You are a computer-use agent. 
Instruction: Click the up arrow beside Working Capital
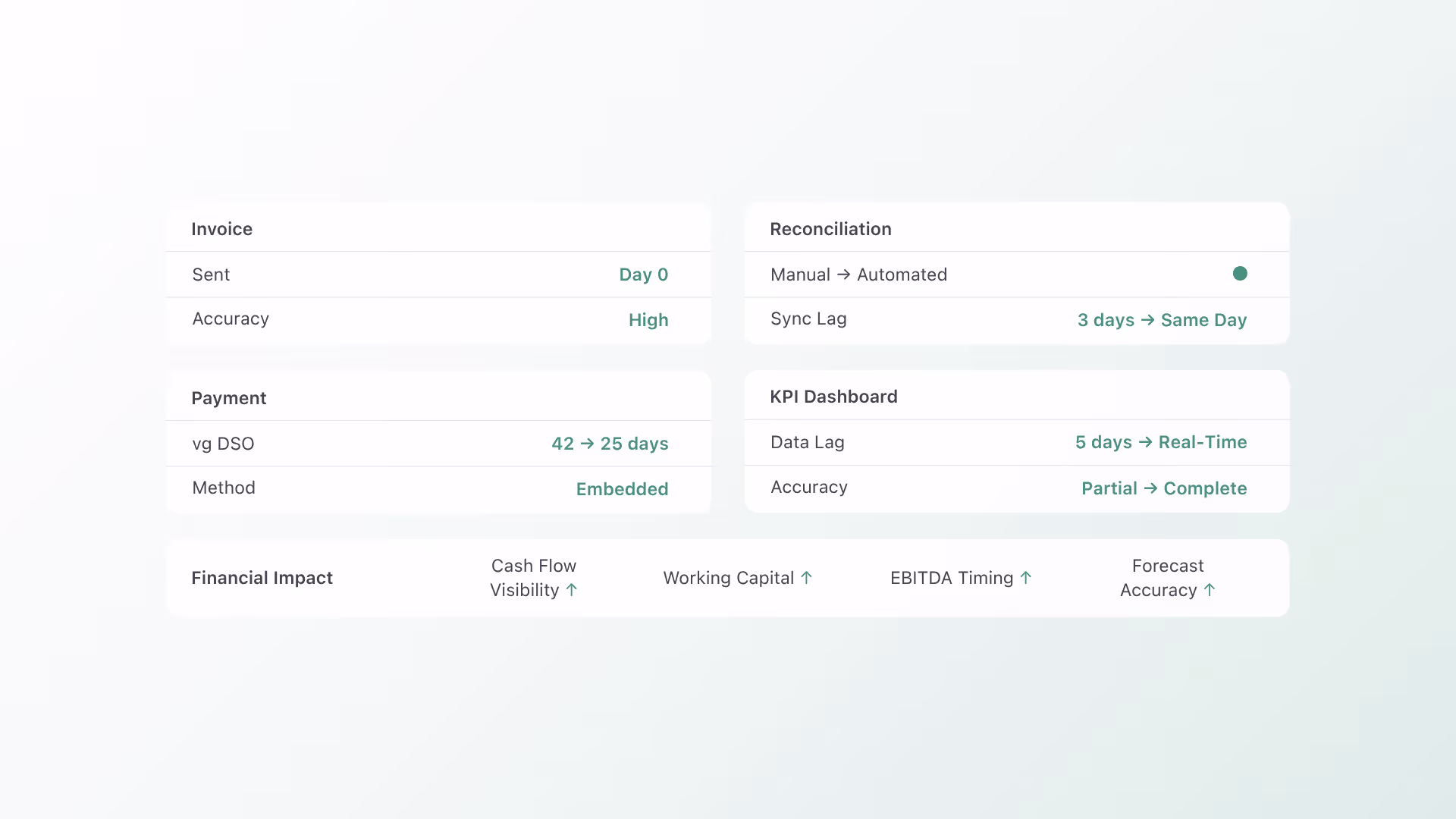(x=806, y=578)
